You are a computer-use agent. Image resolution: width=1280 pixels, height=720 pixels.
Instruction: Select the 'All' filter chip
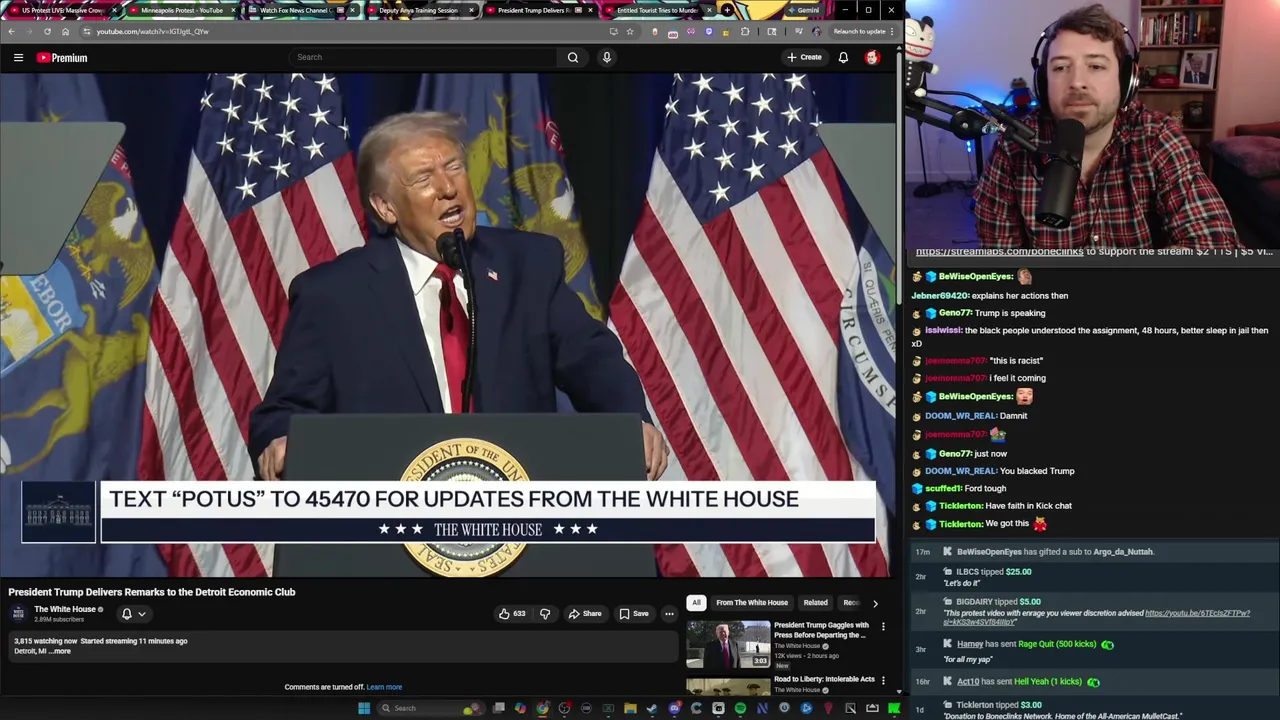(x=696, y=603)
